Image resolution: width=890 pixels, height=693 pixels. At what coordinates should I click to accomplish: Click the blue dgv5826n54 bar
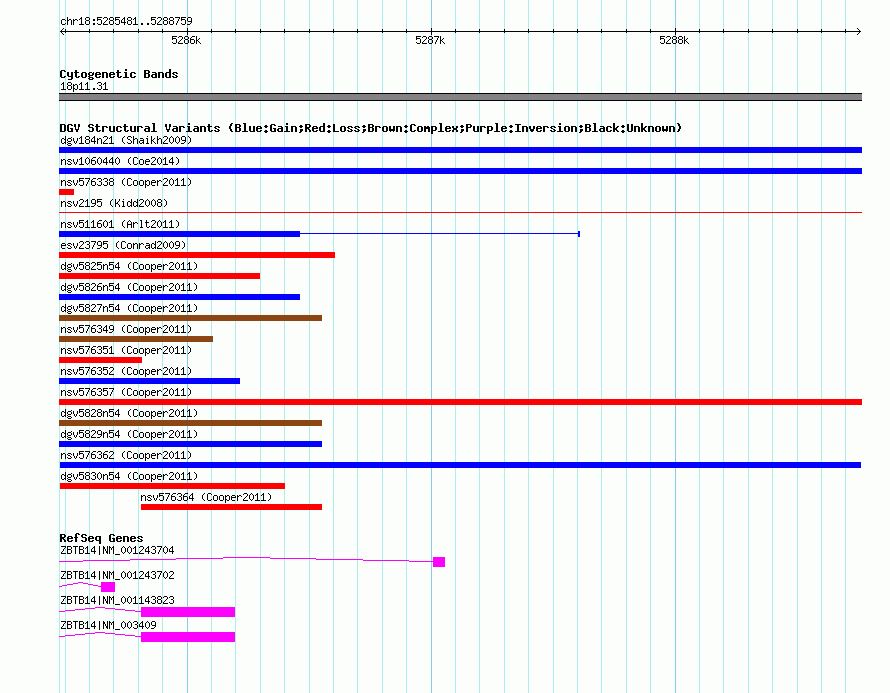pyautogui.click(x=179, y=297)
